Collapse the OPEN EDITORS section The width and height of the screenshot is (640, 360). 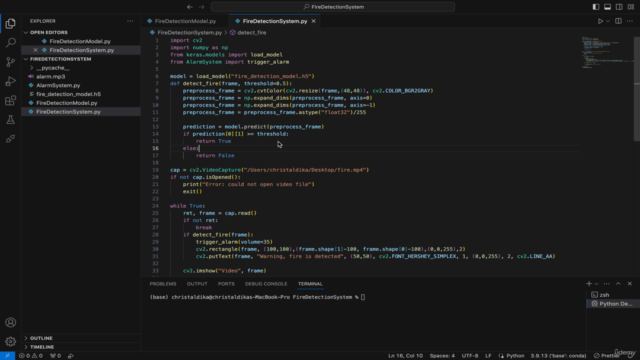[x=81, y=32]
